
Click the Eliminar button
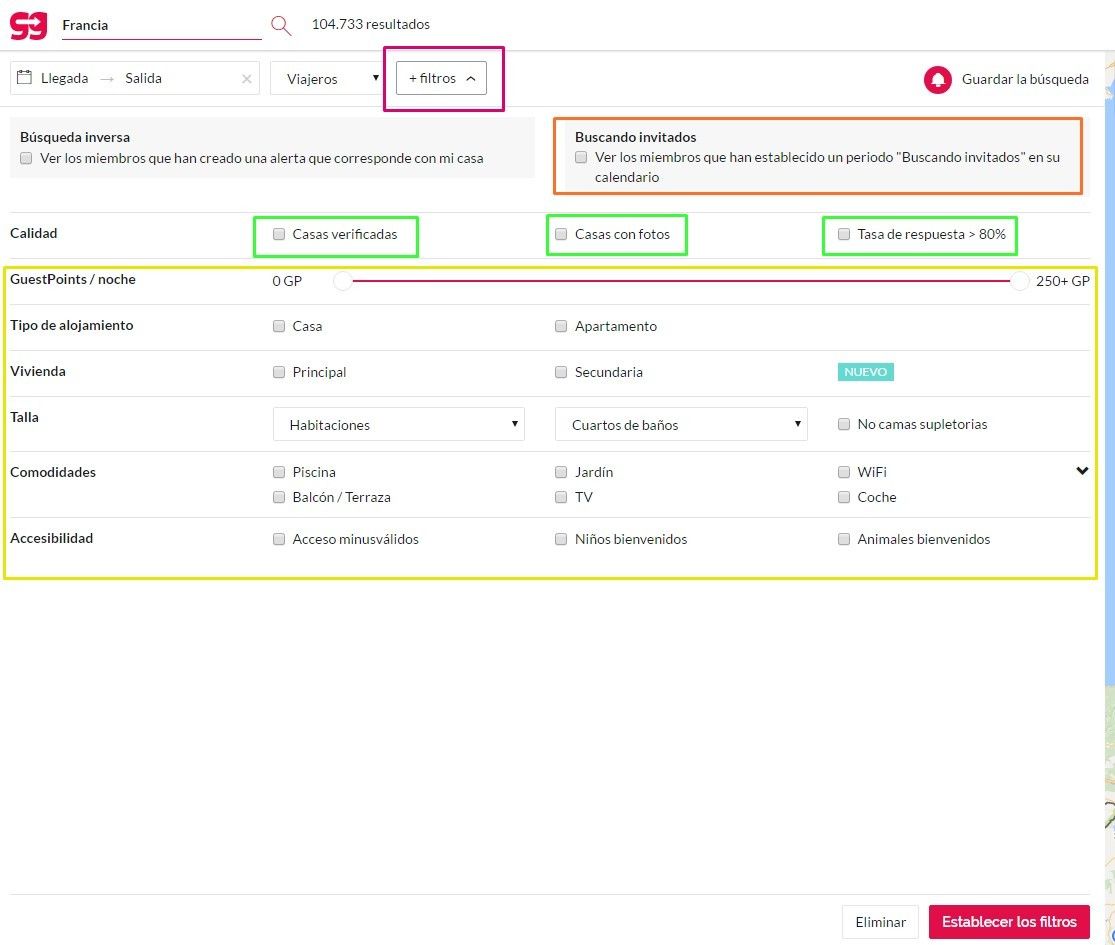[x=880, y=922]
